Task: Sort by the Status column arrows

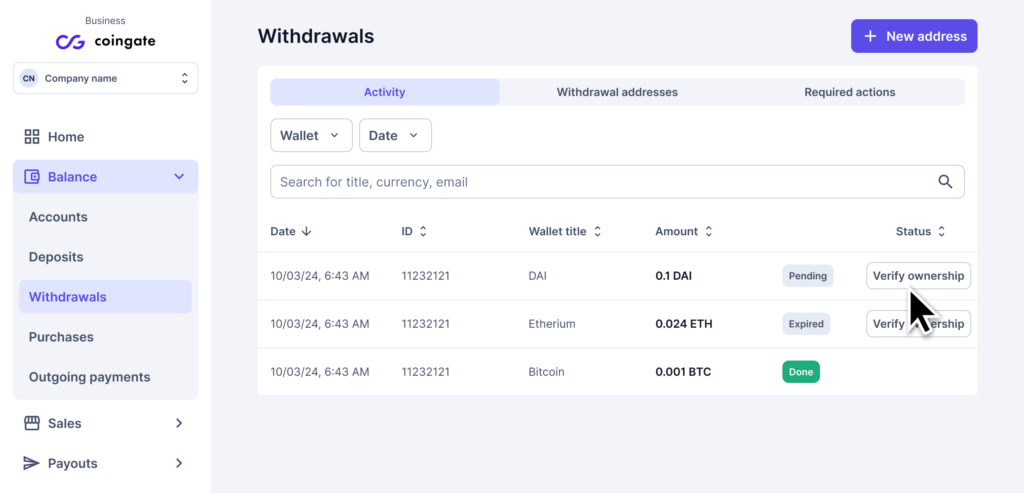Action: (x=941, y=231)
